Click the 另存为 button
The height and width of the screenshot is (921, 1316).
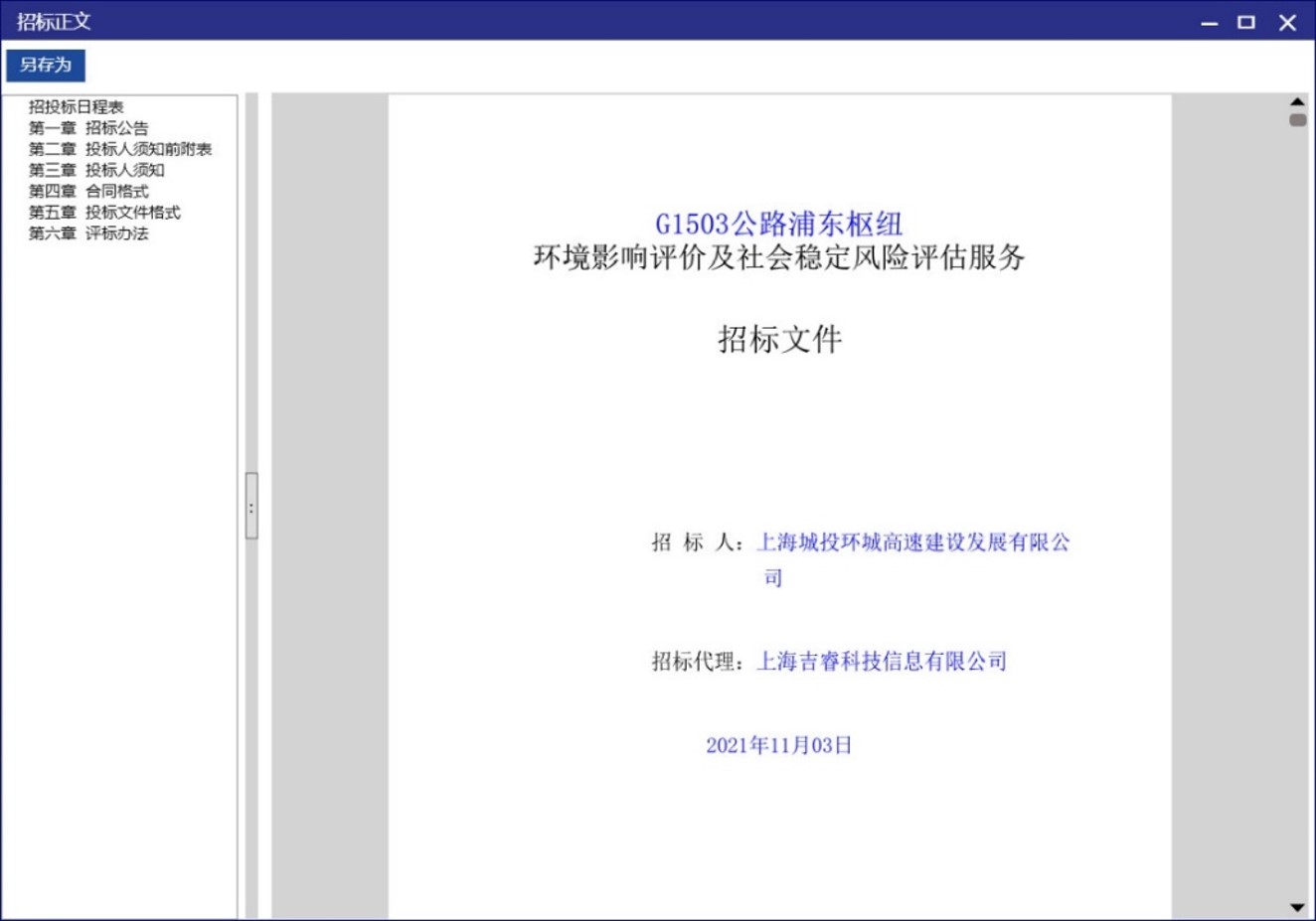tap(46, 66)
